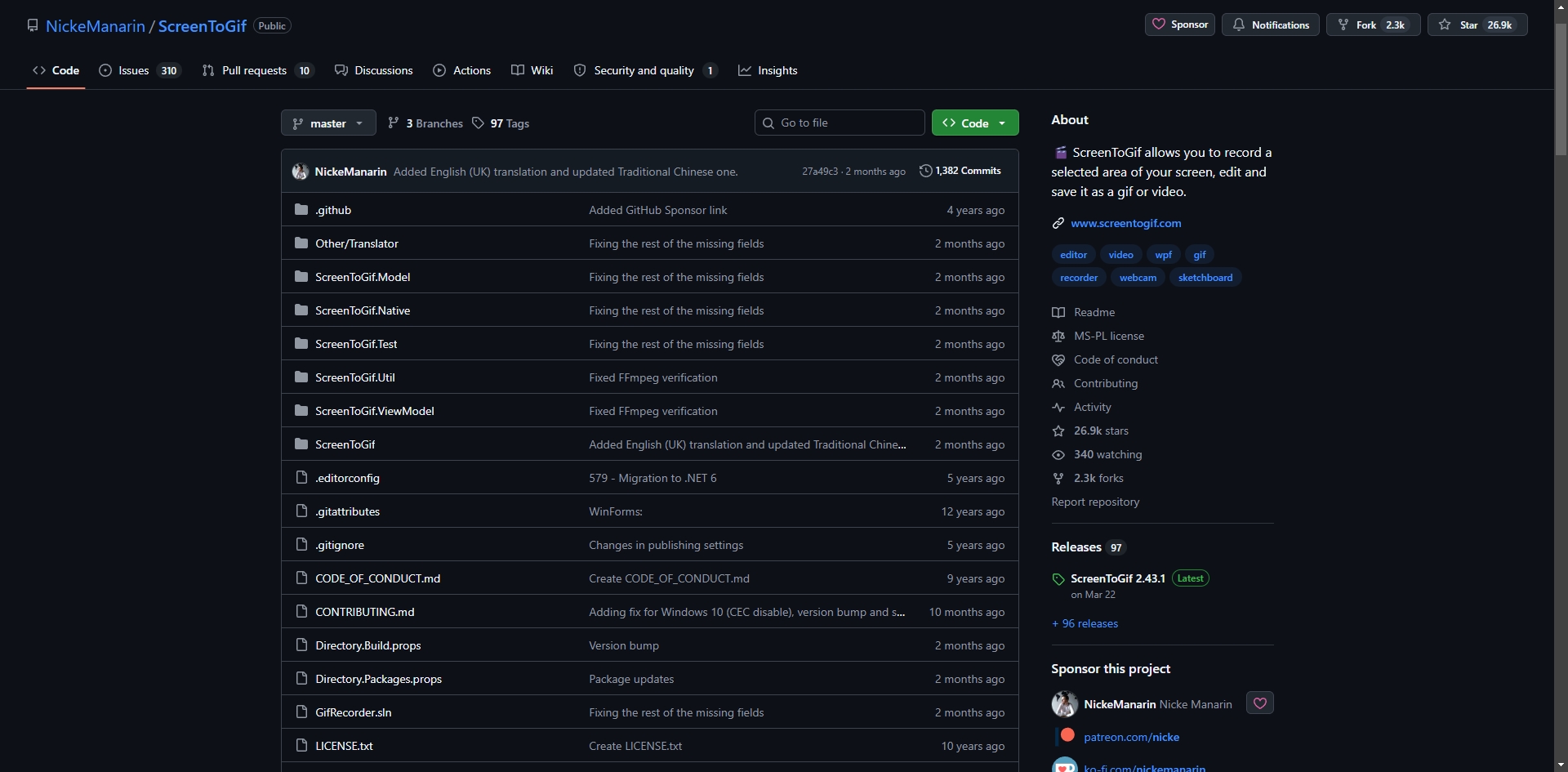Select the sketchboard topic tag
The height and width of the screenshot is (772, 1568).
(x=1205, y=278)
